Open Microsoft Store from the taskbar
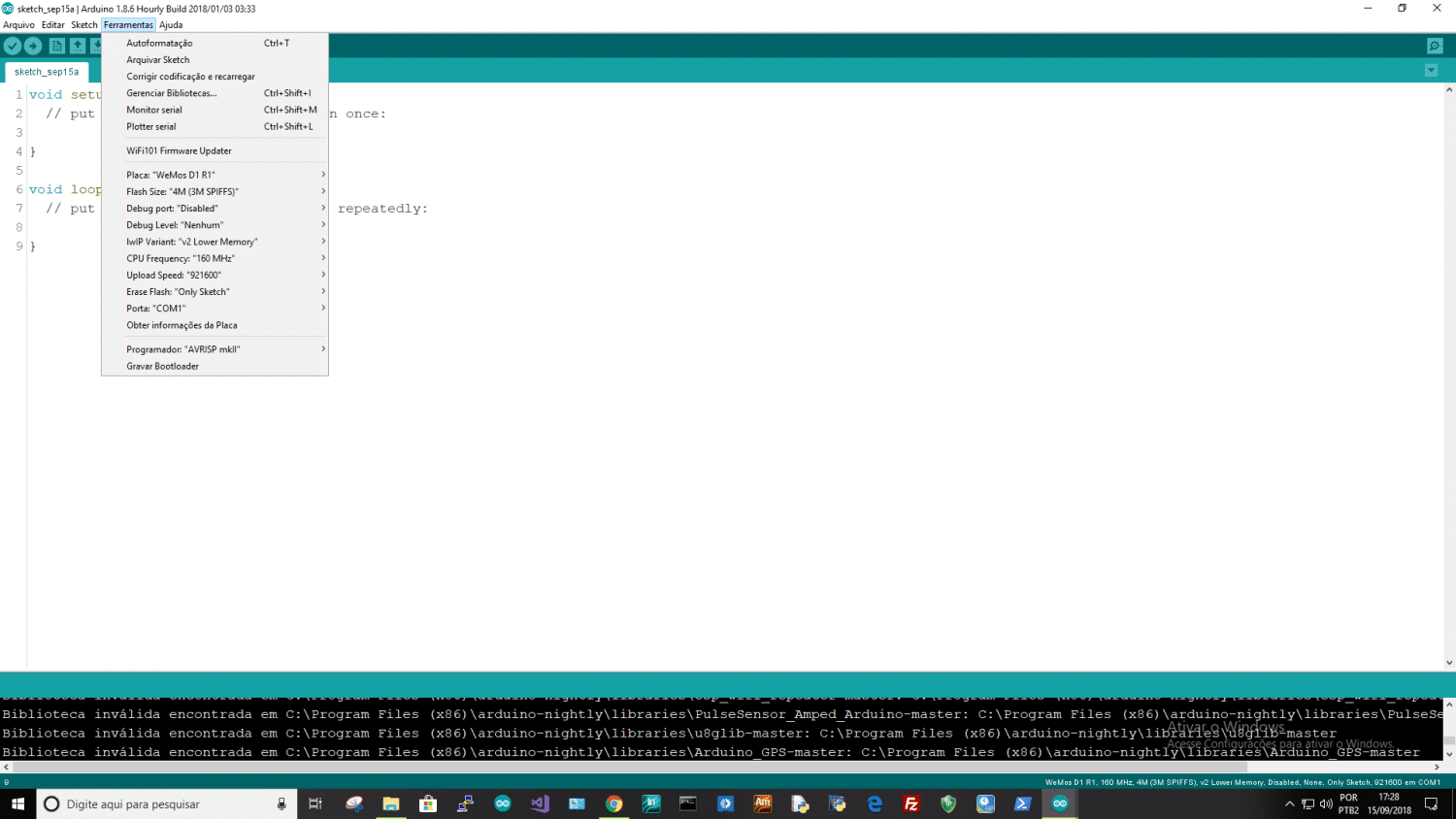 (428, 803)
